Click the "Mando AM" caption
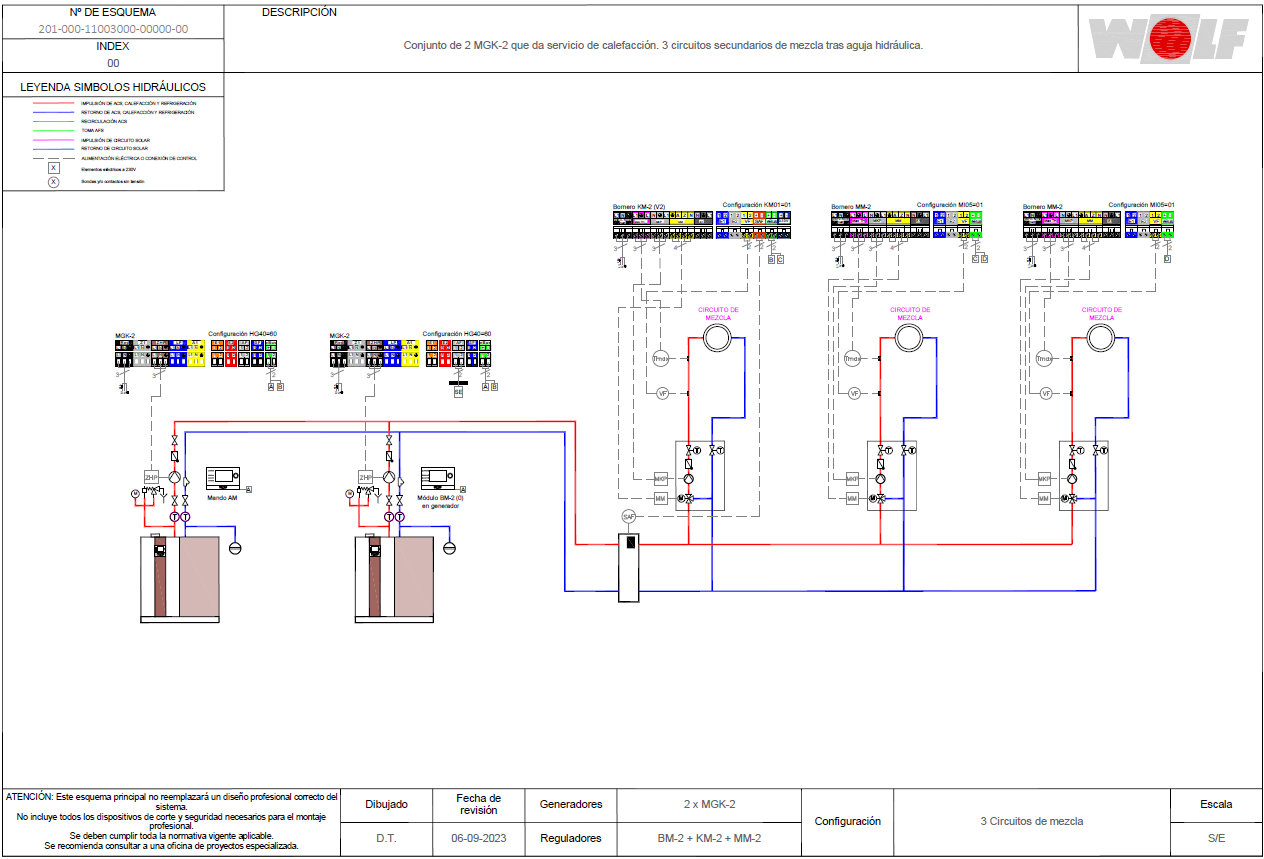Image resolution: width=1264 pixels, height=859 pixels. (x=222, y=498)
